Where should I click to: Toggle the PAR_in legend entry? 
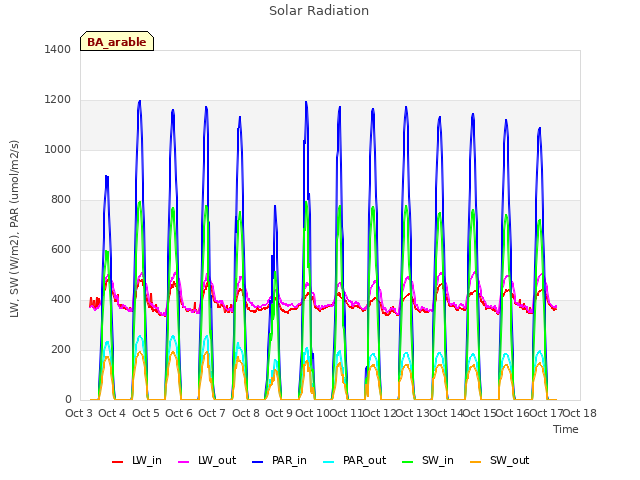point(280,460)
